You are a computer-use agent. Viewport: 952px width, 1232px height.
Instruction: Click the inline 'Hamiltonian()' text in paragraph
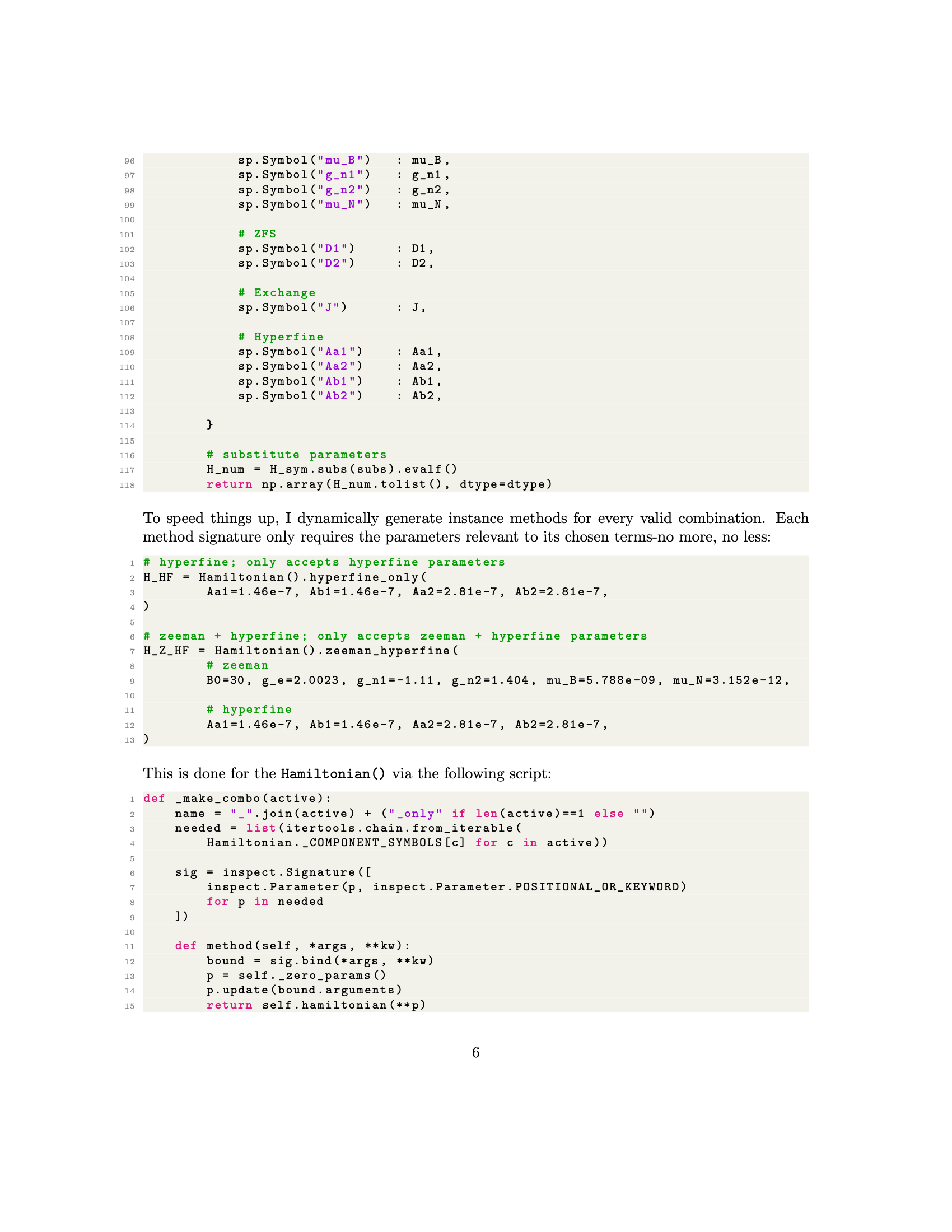click(x=333, y=773)
